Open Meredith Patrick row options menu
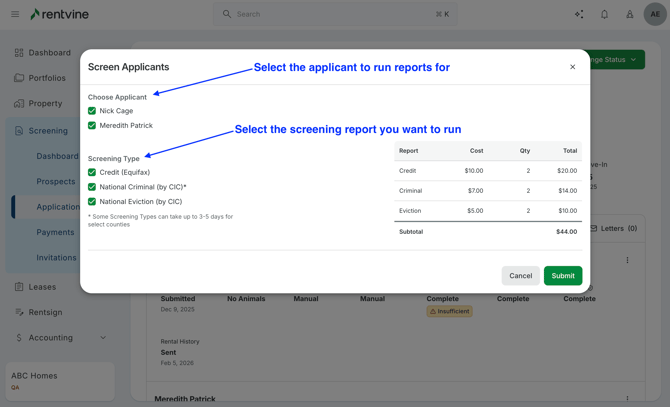Viewport: 670px width, 407px height. point(627,398)
